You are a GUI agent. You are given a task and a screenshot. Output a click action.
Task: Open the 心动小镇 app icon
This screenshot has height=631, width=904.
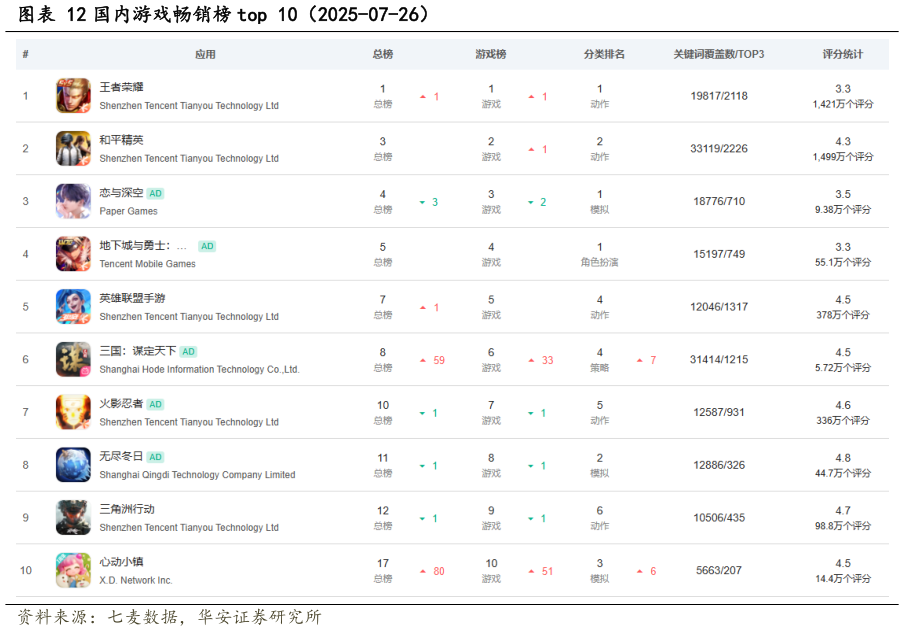pos(72,570)
